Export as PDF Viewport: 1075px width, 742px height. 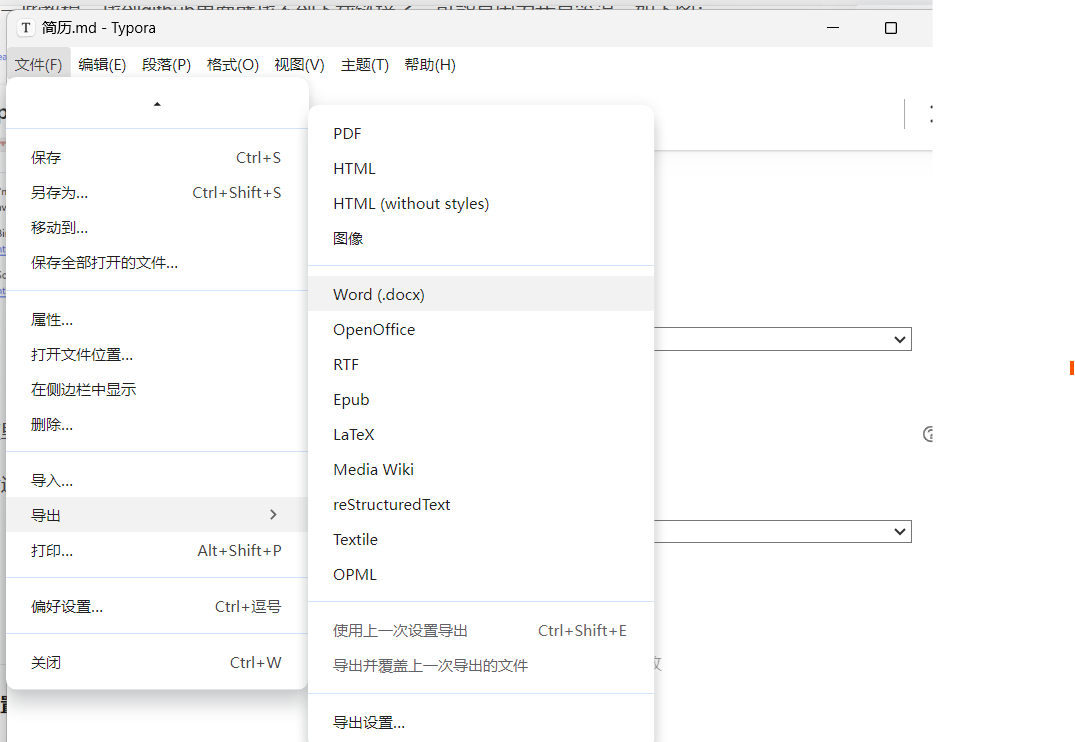[481, 134]
